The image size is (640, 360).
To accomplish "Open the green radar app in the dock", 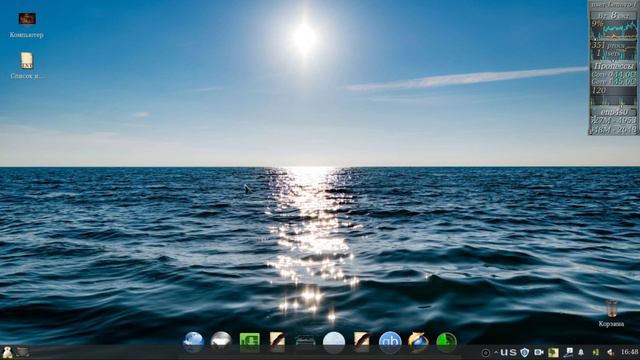I will pos(446,342).
